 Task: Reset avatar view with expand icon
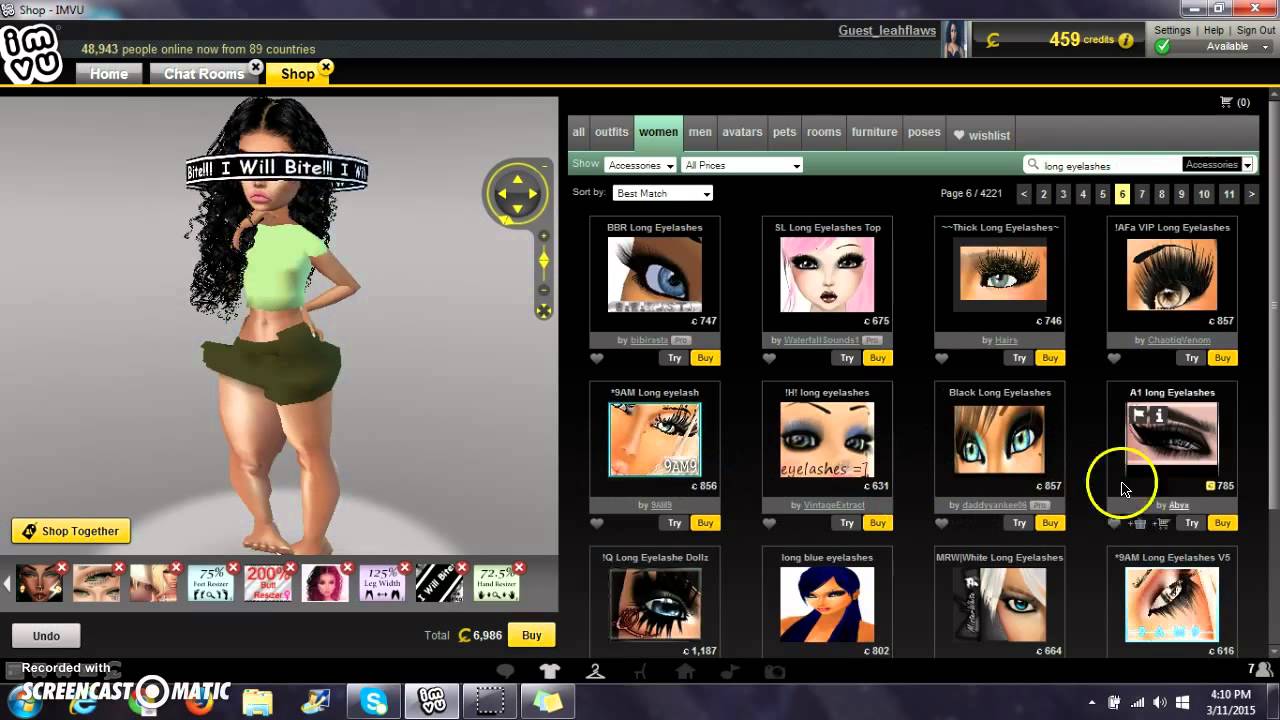pyautogui.click(x=543, y=311)
